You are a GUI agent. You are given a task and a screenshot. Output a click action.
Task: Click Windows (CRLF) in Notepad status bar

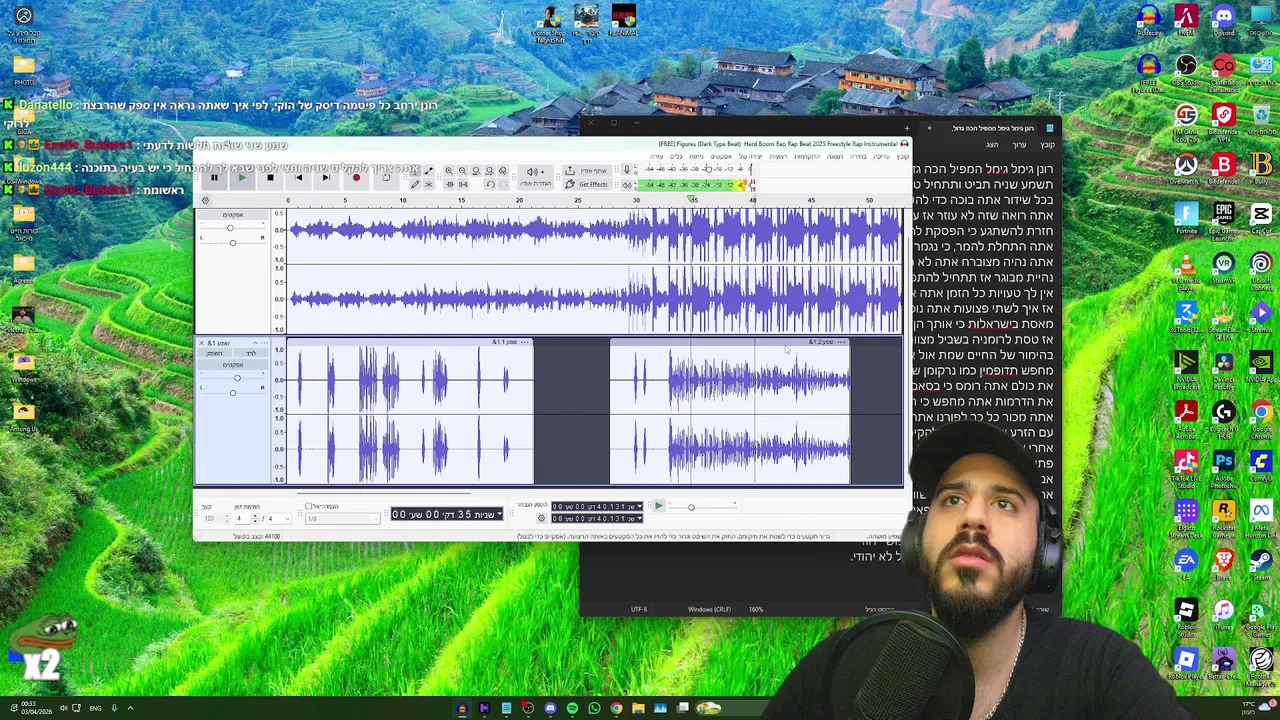point(709,609)
